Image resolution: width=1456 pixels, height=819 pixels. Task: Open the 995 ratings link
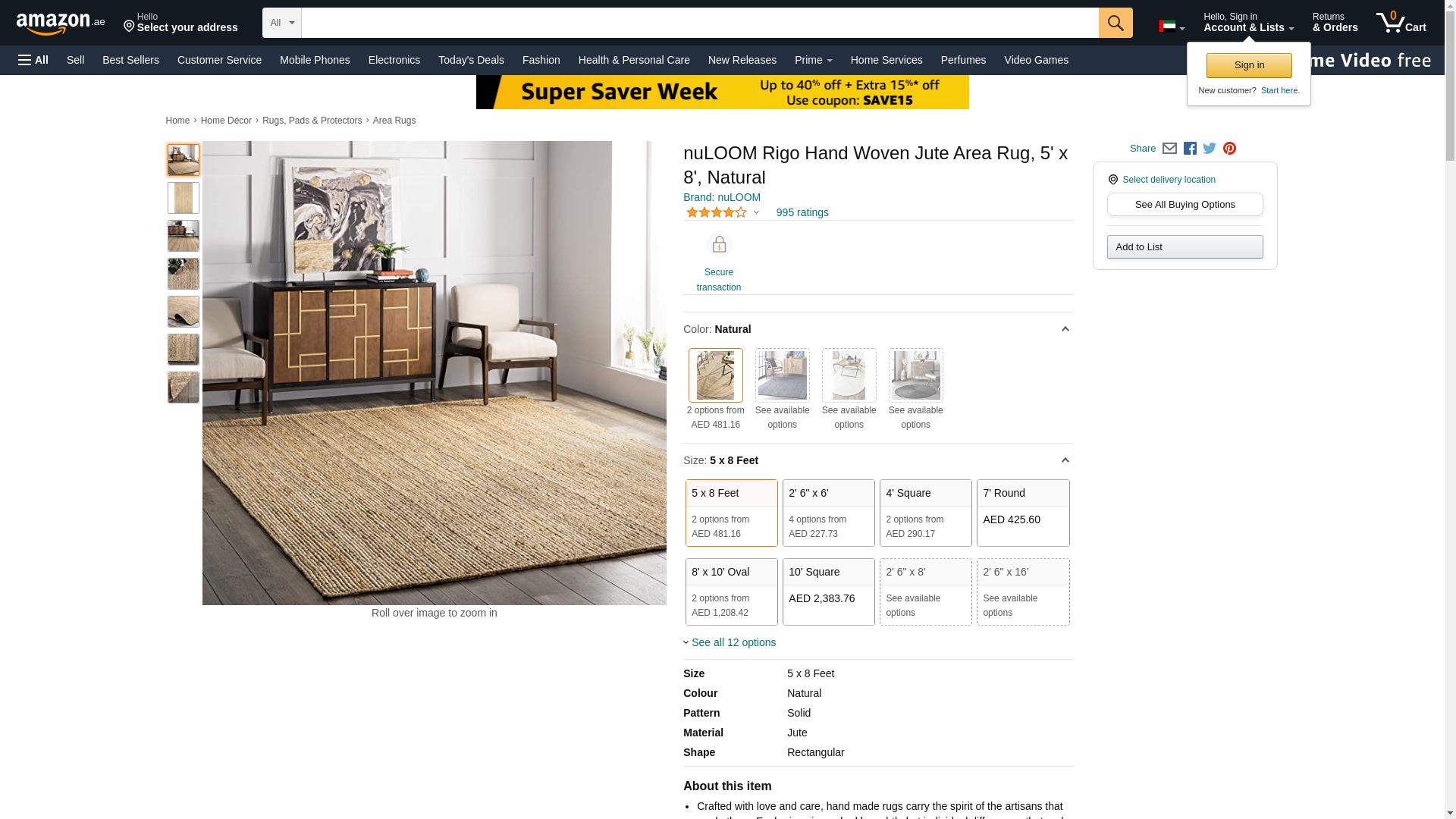pos(802,212)
